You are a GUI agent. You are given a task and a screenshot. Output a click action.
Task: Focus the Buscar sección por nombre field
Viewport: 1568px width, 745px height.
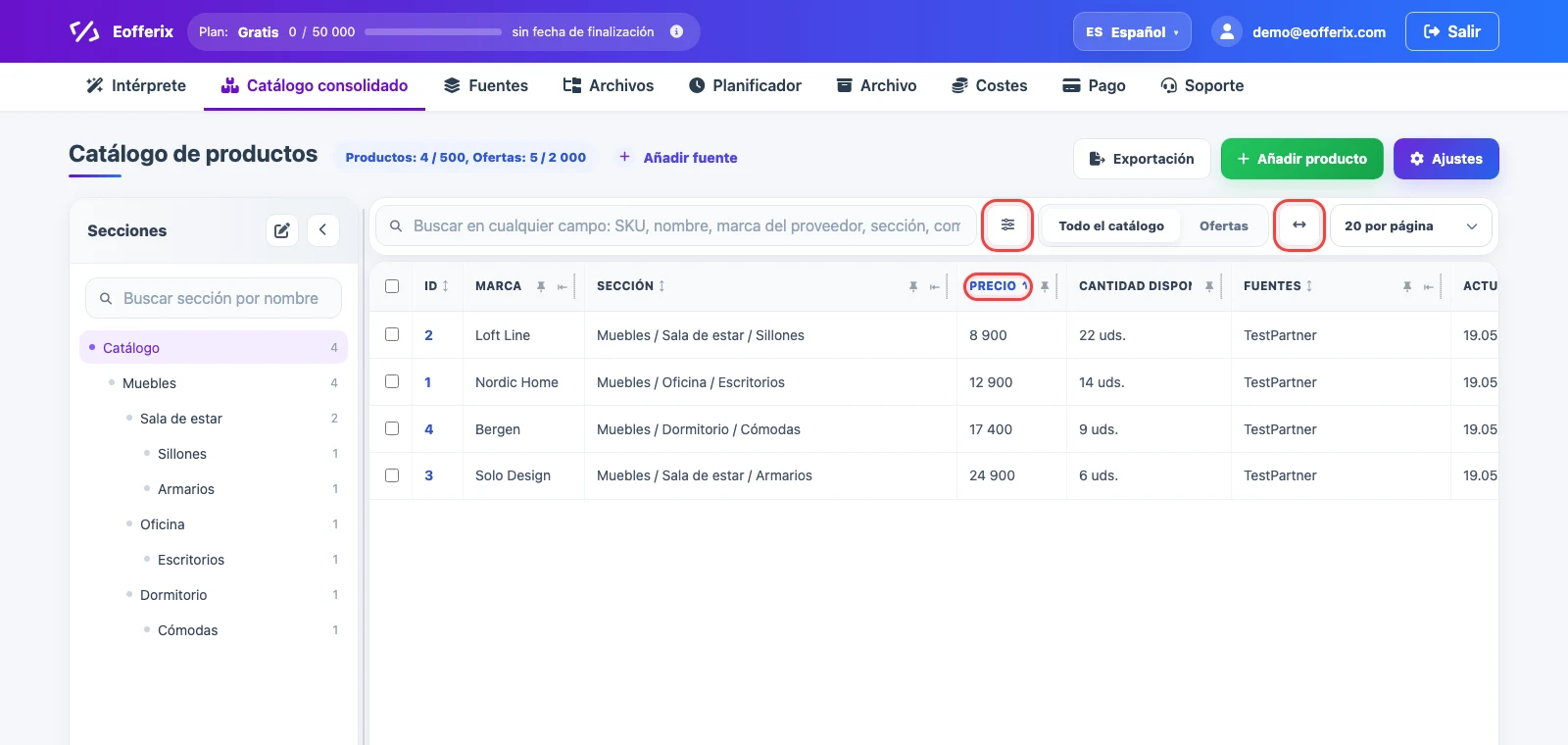pos(214,298)
